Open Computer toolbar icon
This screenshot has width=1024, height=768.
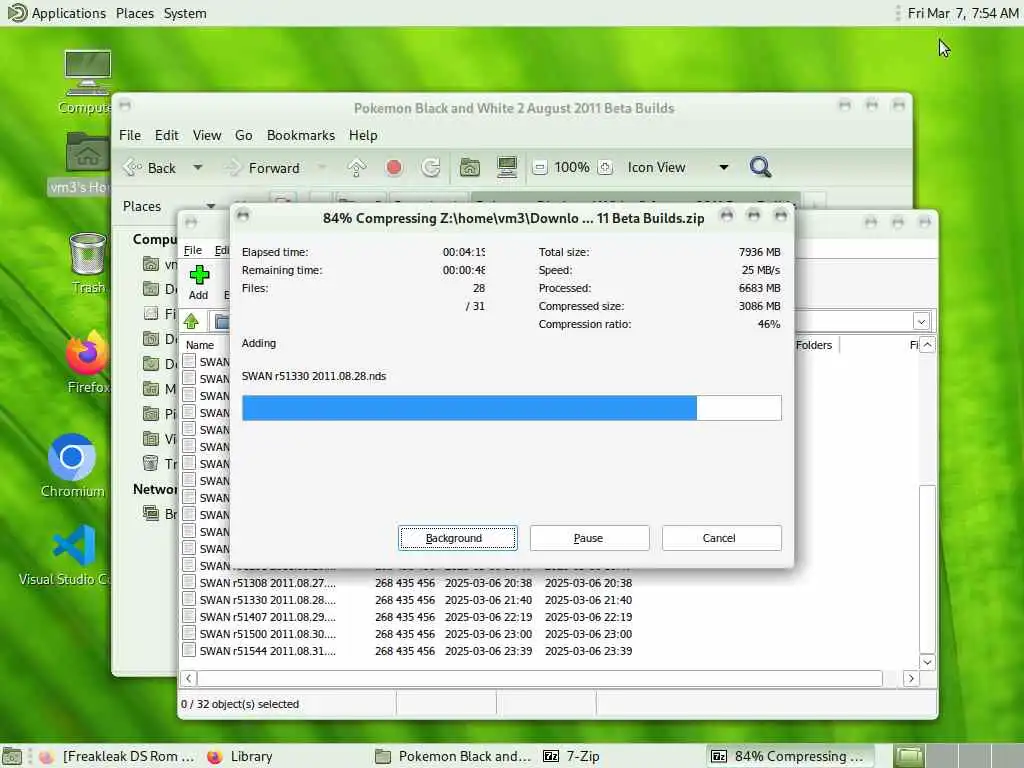507,168
